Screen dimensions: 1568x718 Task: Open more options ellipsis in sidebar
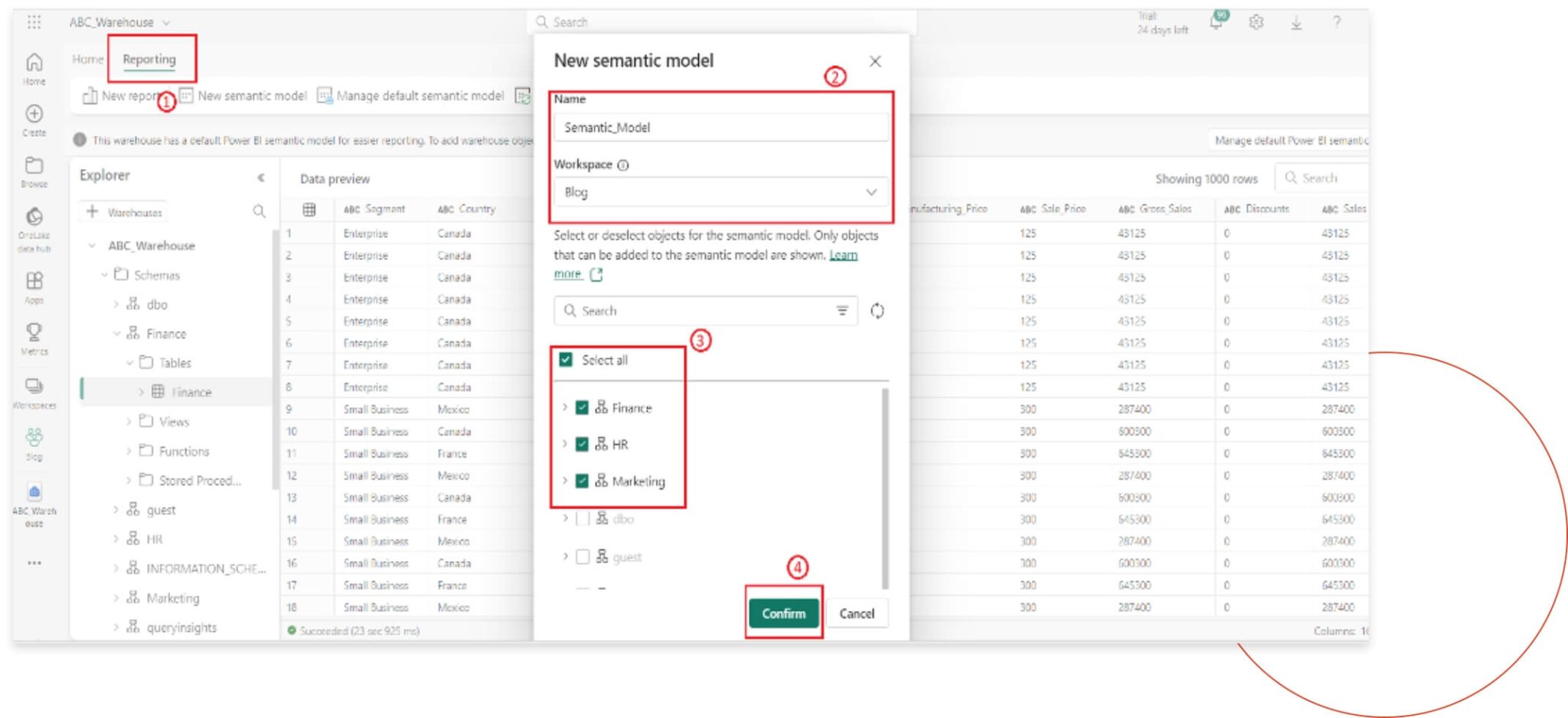point(34,563)
